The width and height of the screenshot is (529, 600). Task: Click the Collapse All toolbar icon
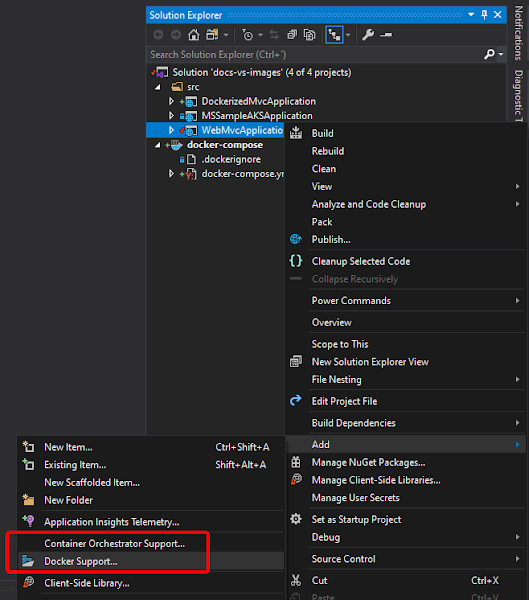[292, 35]
